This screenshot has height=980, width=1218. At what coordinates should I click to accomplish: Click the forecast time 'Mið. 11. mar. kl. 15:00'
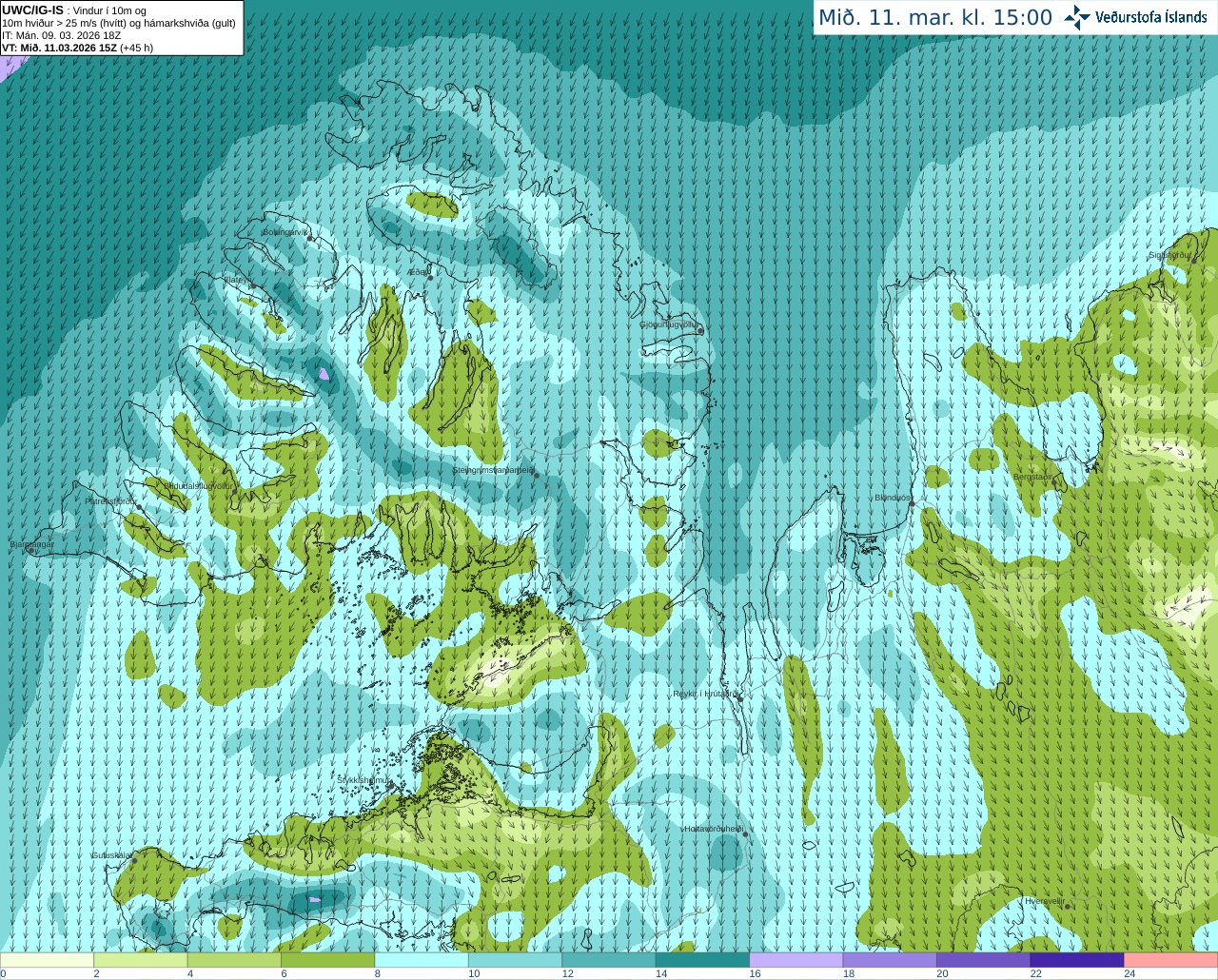point(935,17)
